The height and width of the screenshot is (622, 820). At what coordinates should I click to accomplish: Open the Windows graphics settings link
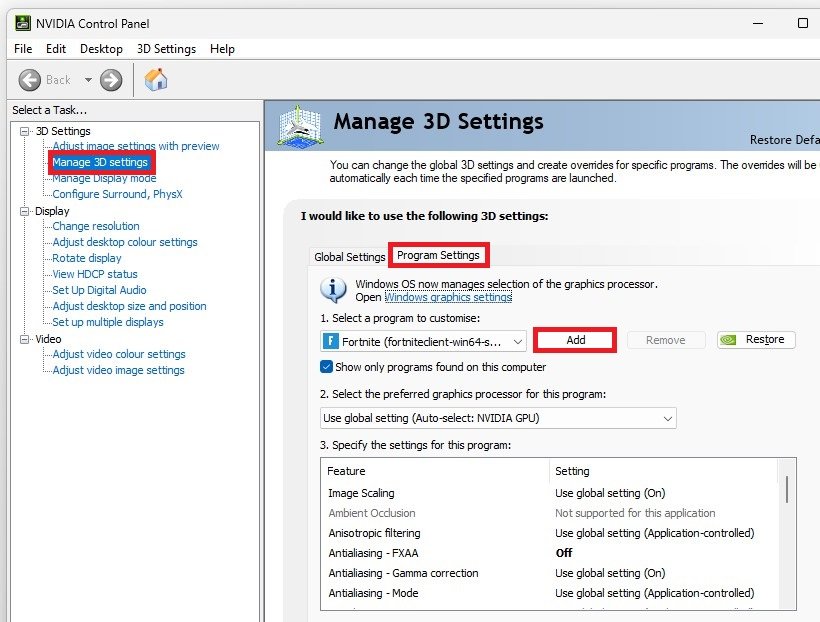(x=448, y=297)
